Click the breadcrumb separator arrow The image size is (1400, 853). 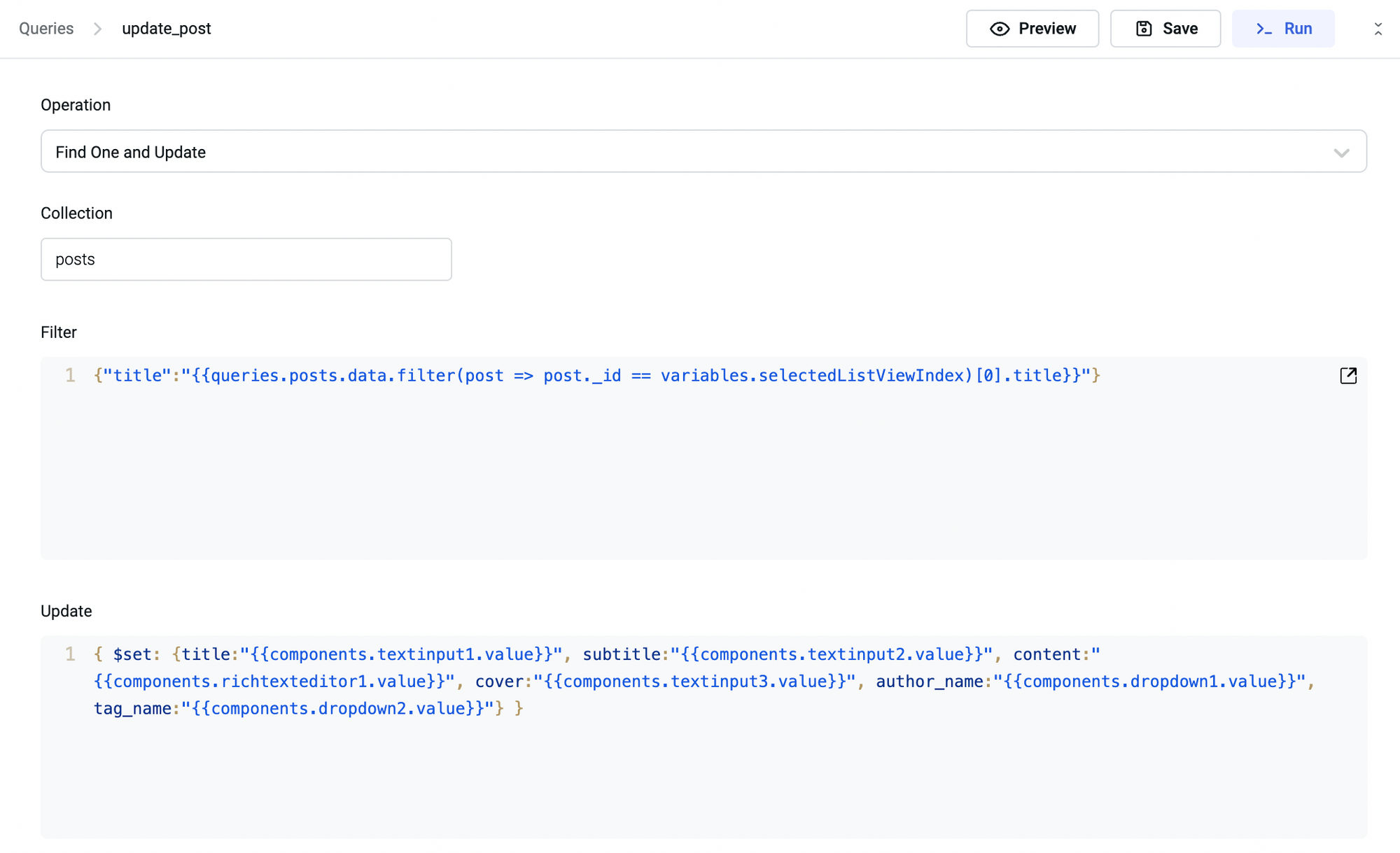point(98,29)
